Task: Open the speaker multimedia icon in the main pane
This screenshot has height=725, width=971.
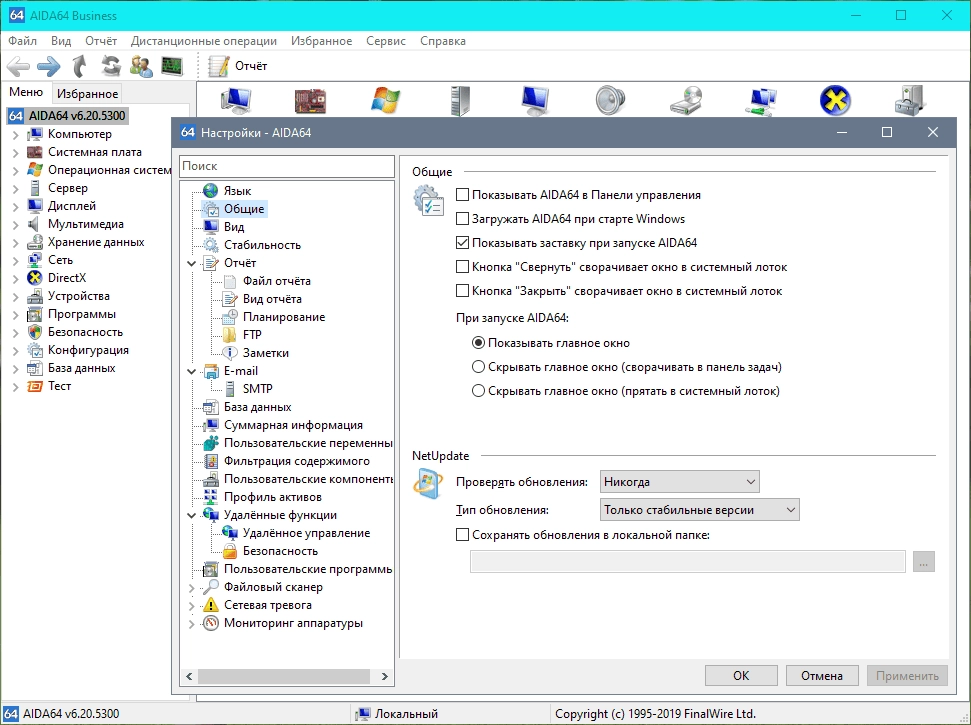Action: click(610, 100)
